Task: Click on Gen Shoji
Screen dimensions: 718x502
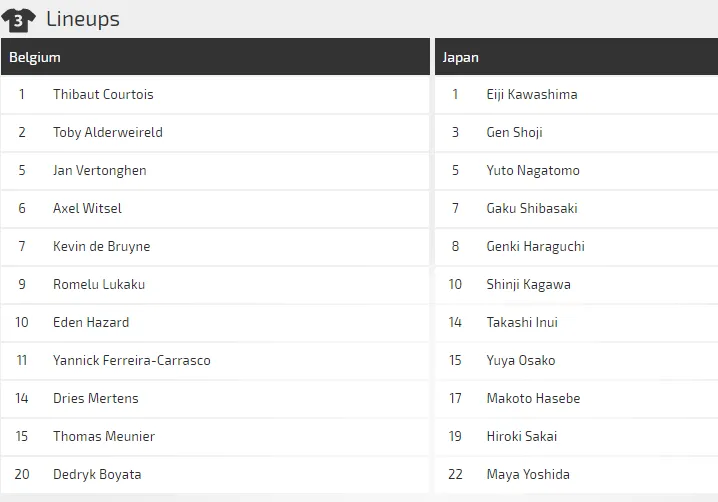Action: pyautogui.click(x=515, y=133)
